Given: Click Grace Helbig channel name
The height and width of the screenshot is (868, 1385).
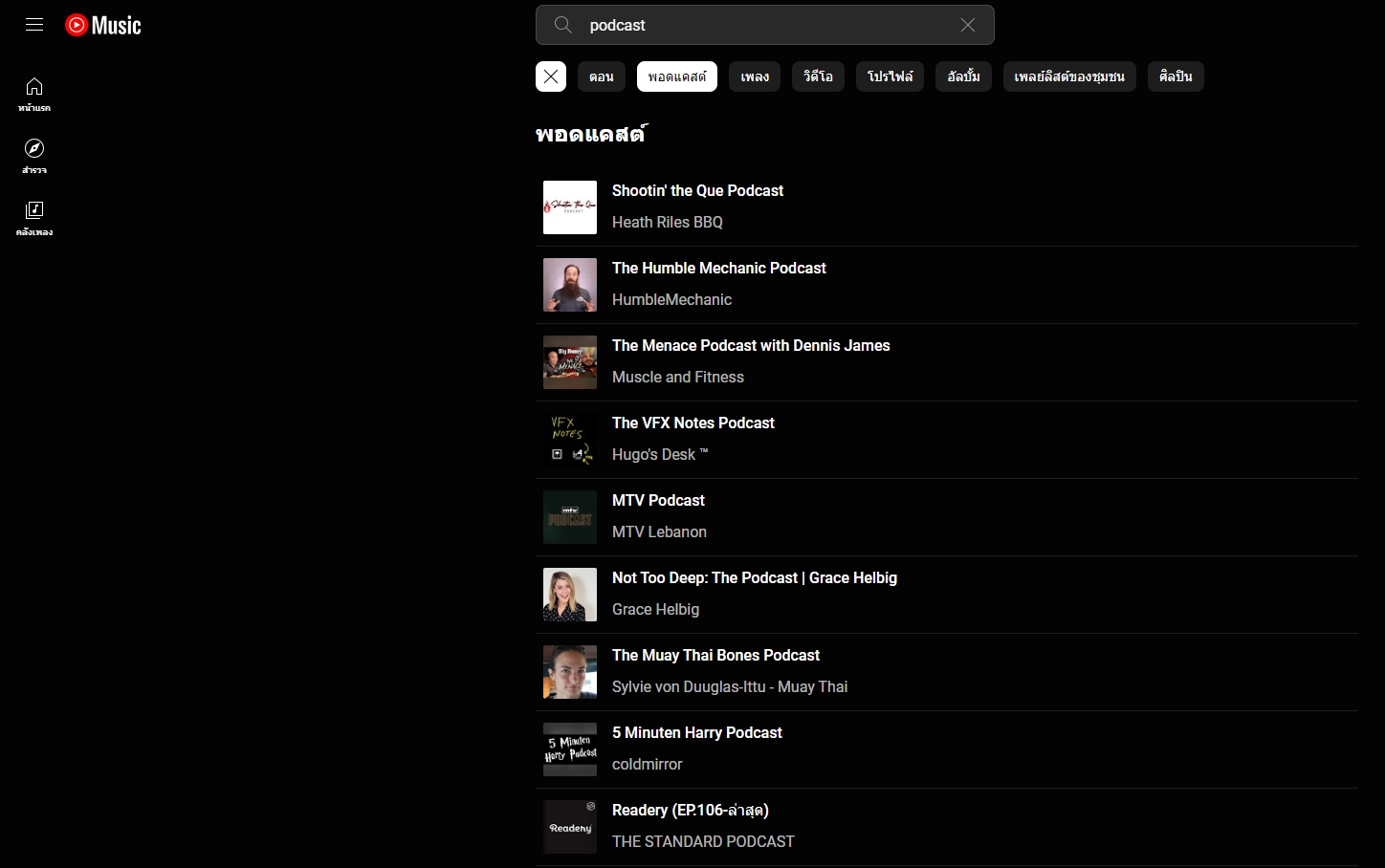Looking at the screenshot, I should 655,610.
